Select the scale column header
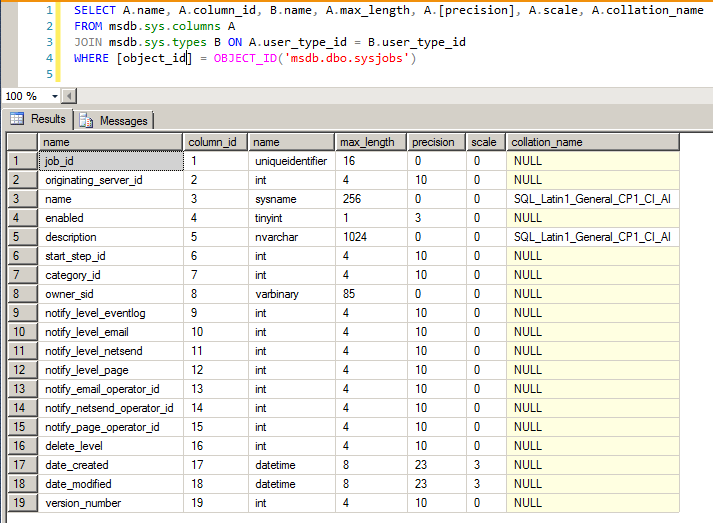The image size is (713, 523). [486, 142]
